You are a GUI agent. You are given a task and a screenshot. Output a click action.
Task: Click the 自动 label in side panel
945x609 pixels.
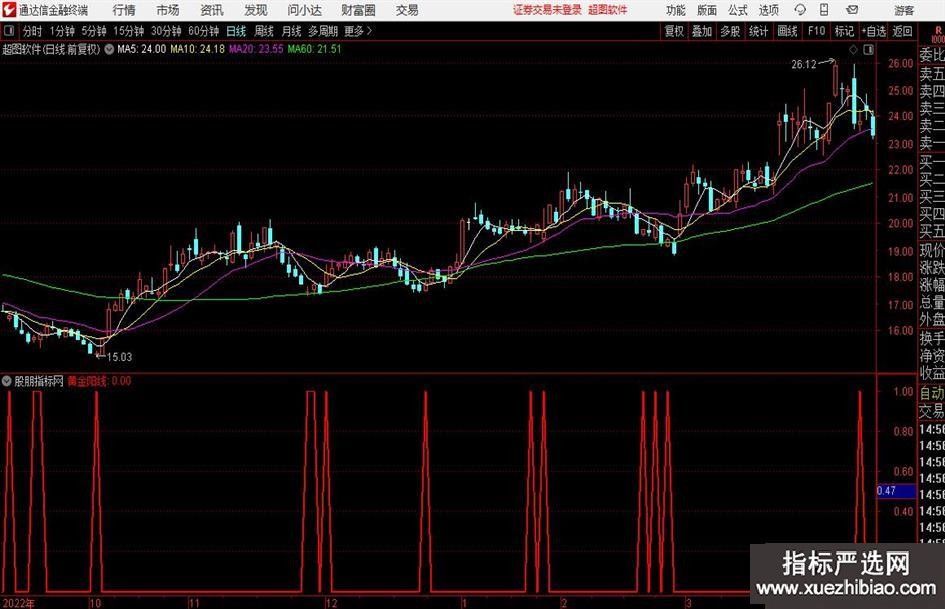[x=932, y=393]
